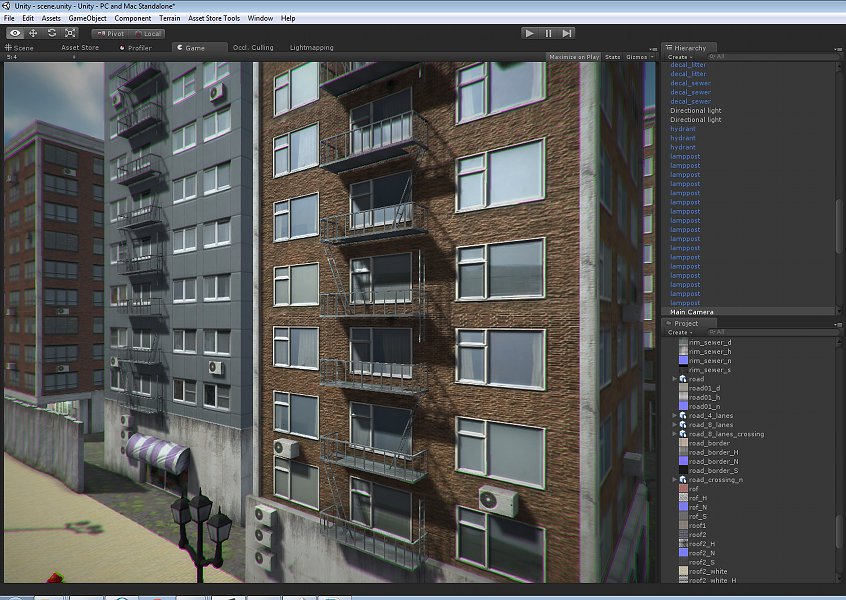Image resolution: width=846 pixels, height=600 pixels.
Task: Expand the road_4_lanes asset
Action: pos(674,415)
